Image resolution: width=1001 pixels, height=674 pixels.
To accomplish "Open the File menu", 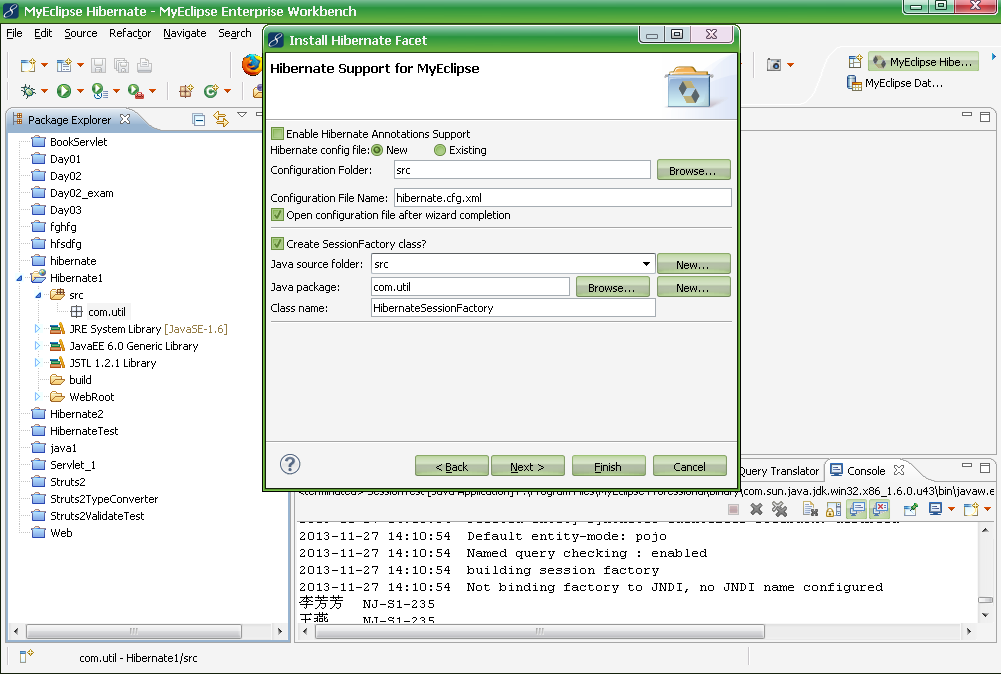I will (x=14, y=33).
